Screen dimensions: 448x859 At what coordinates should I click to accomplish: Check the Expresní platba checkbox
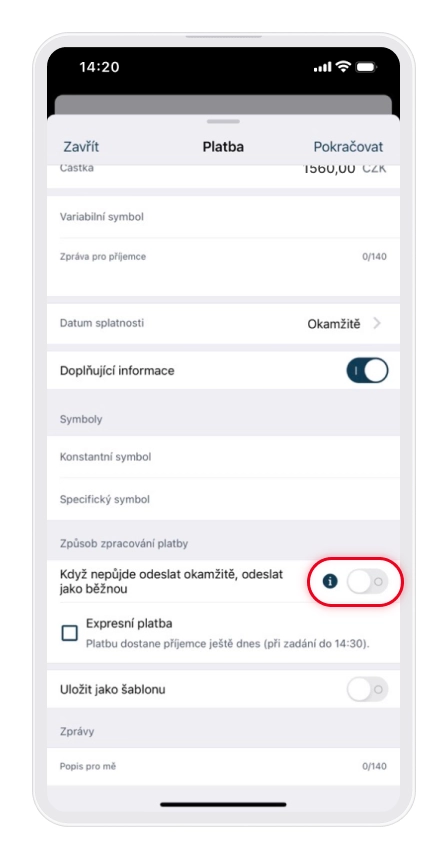point(70,633)
